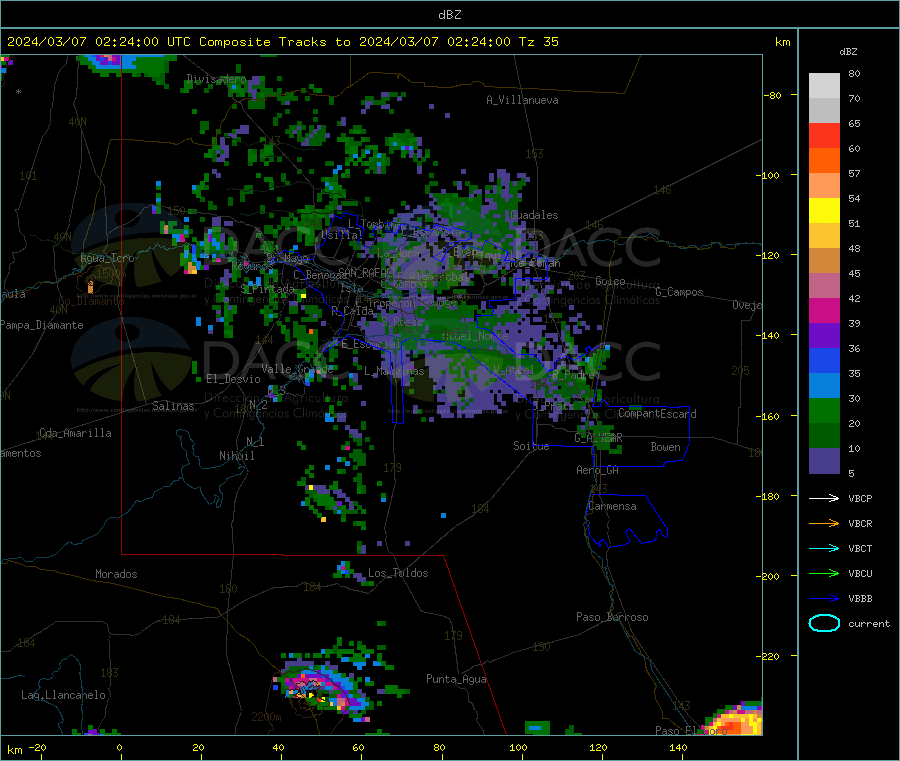Select the red 60 dBZ color swatch
Viewport: 900px width, 761px height.
824,135
